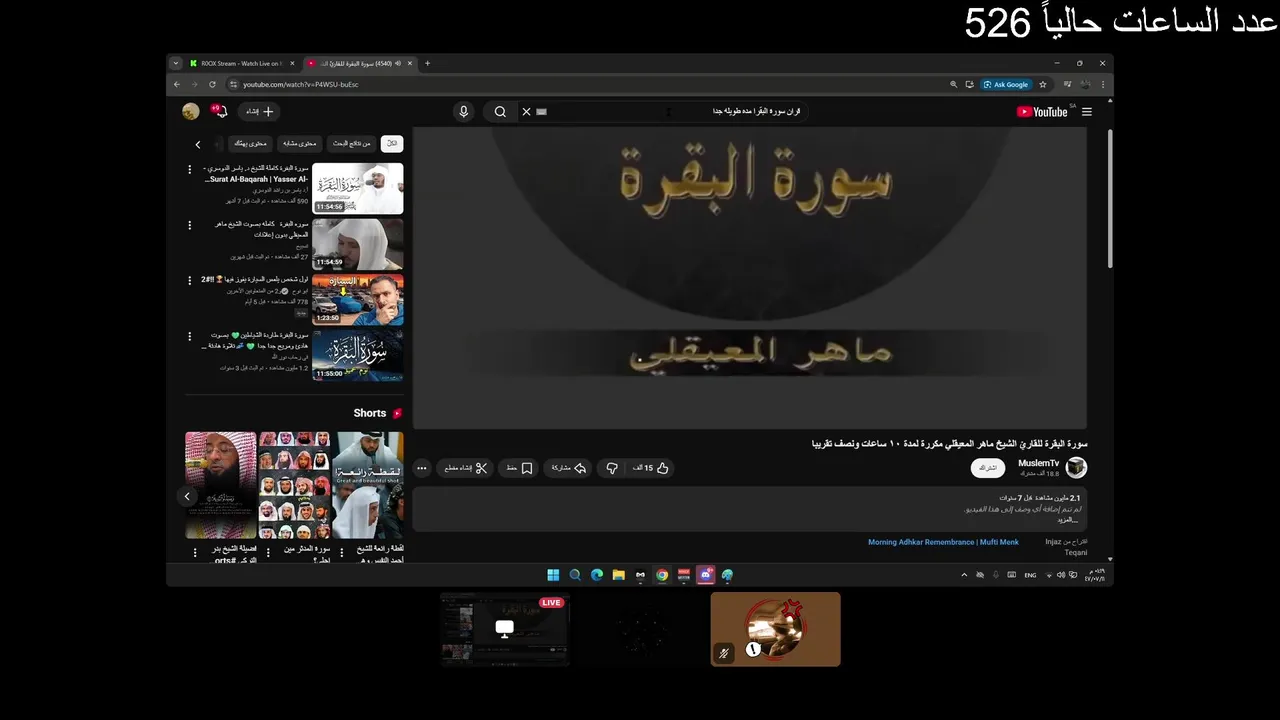Save the video with the bookmark button
Image resolution: width=1280 pixels, height=720 pixels.
click(x=519, y=468)
